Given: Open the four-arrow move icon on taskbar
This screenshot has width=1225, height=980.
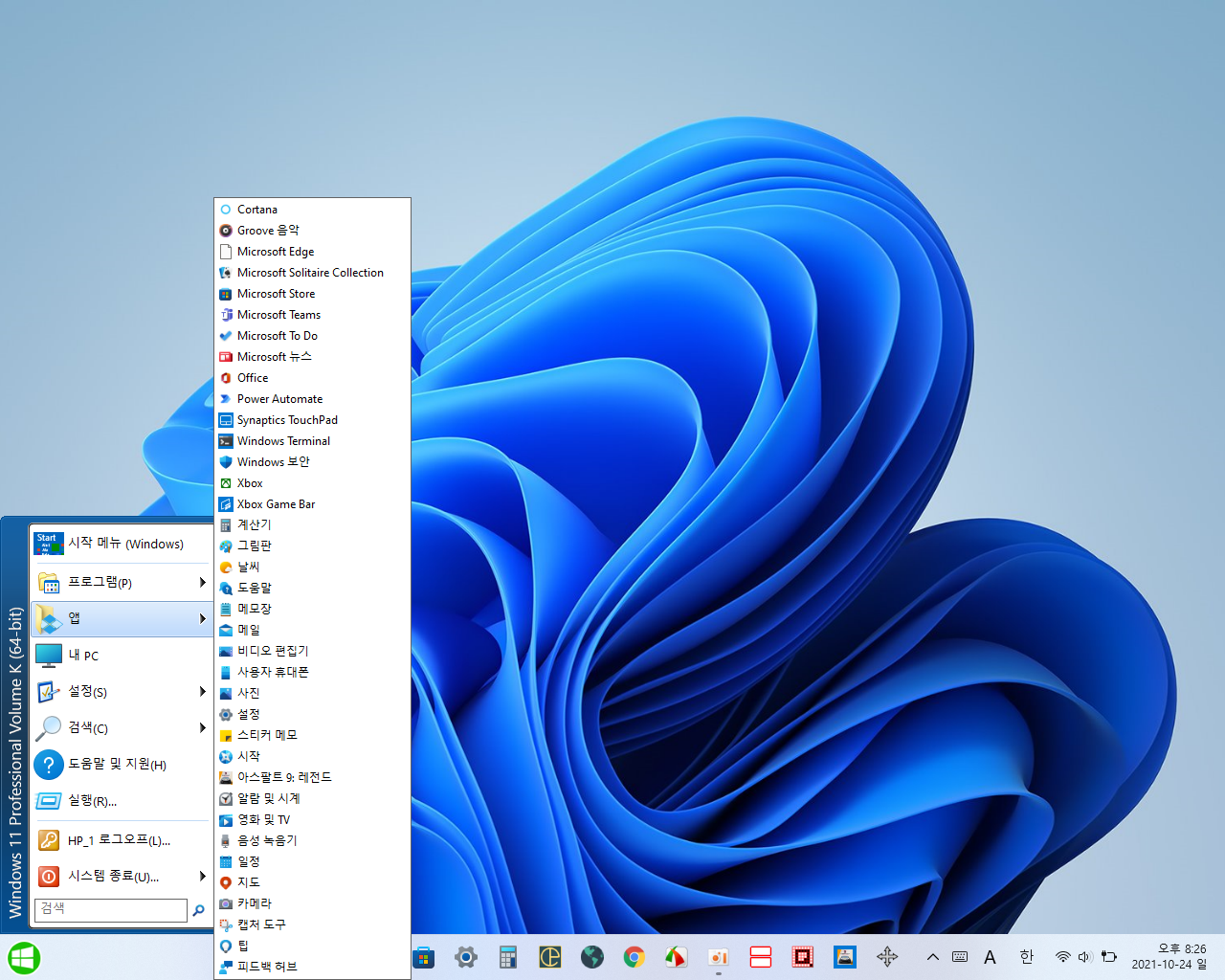Looking at the screenshot, I should pos(887,957).
